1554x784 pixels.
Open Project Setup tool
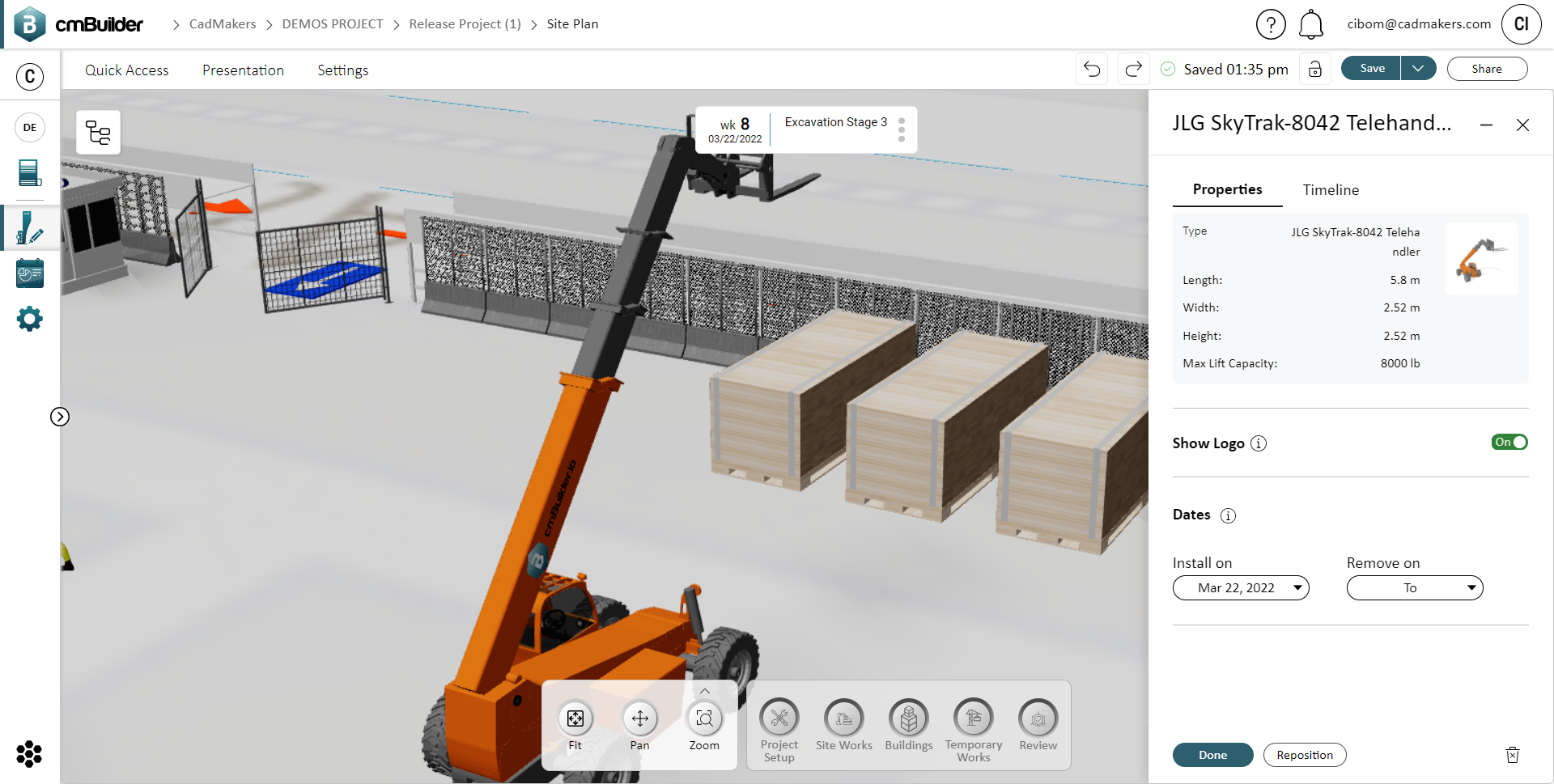click(x=779, y=730)
